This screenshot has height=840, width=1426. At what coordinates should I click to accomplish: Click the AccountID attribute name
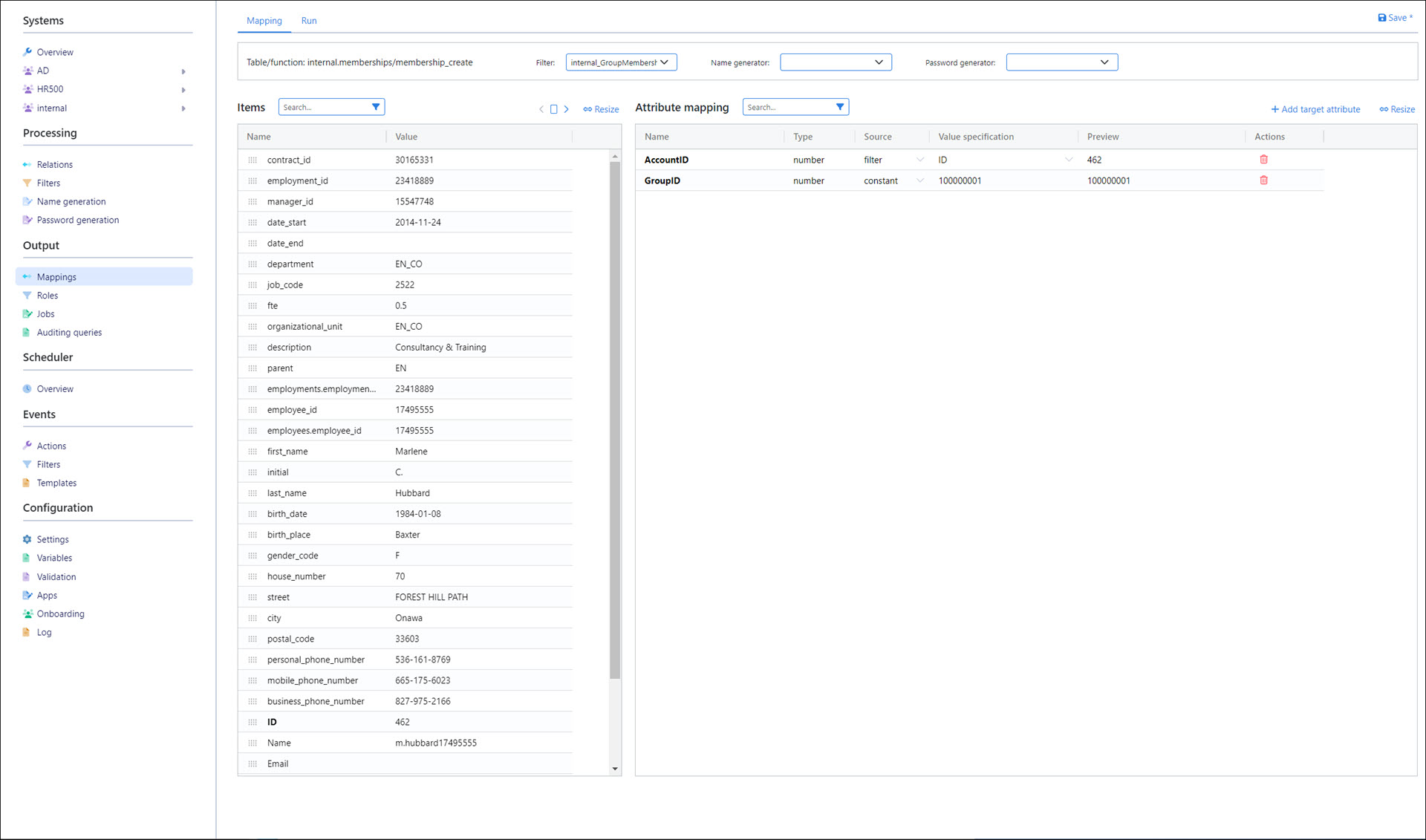[x=666, y=160]
